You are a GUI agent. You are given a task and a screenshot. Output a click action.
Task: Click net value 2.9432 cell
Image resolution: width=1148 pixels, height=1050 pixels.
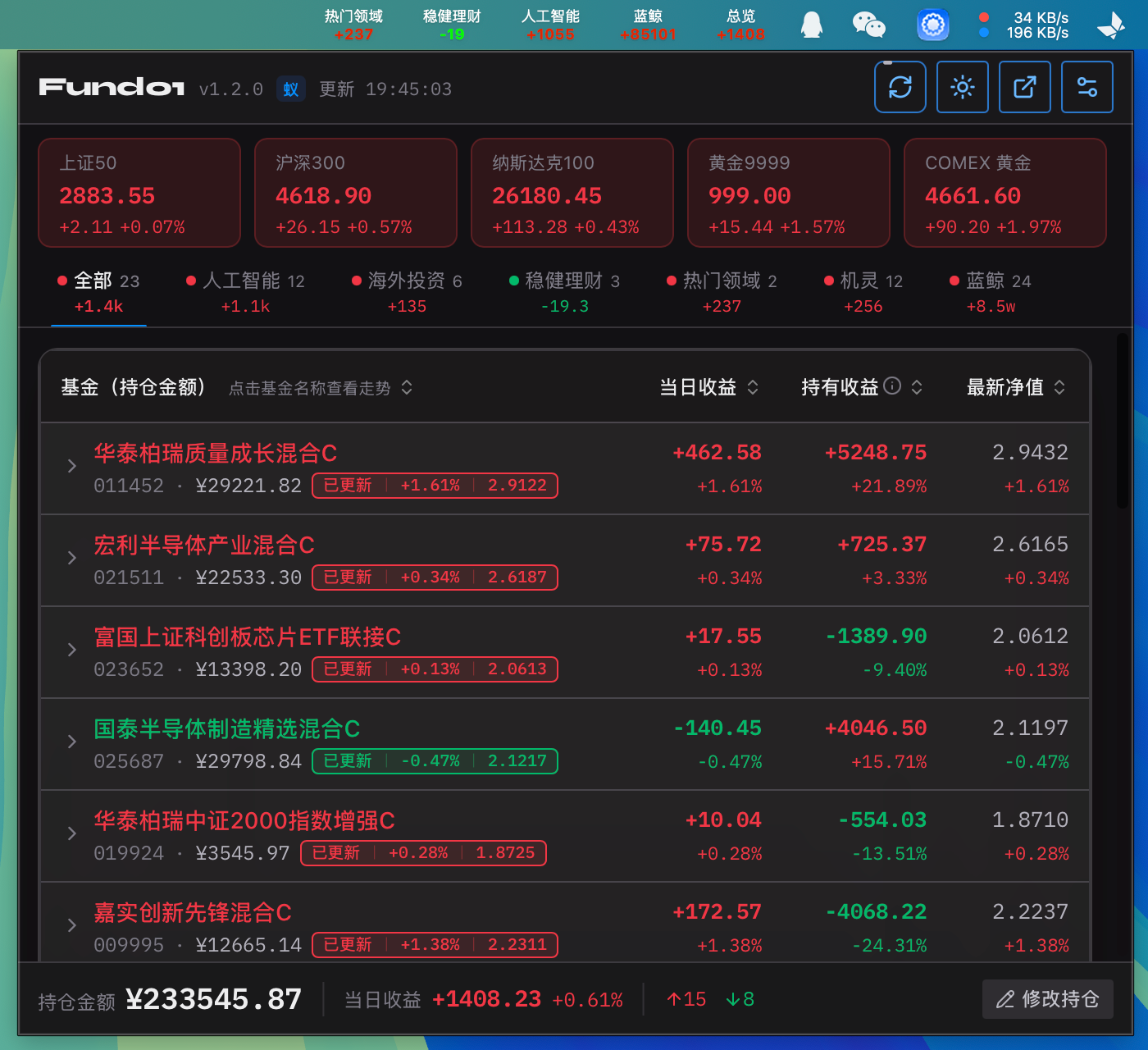click(1031, 453)
